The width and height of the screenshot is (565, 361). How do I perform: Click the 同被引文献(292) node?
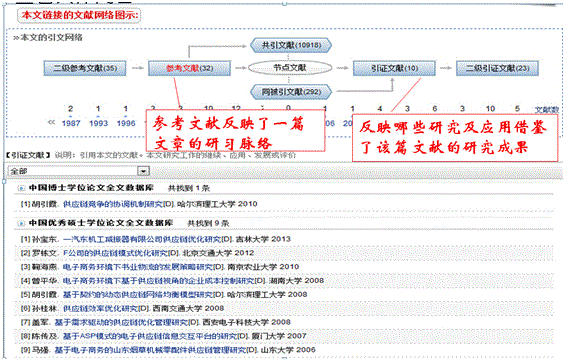tap(291, 92)
